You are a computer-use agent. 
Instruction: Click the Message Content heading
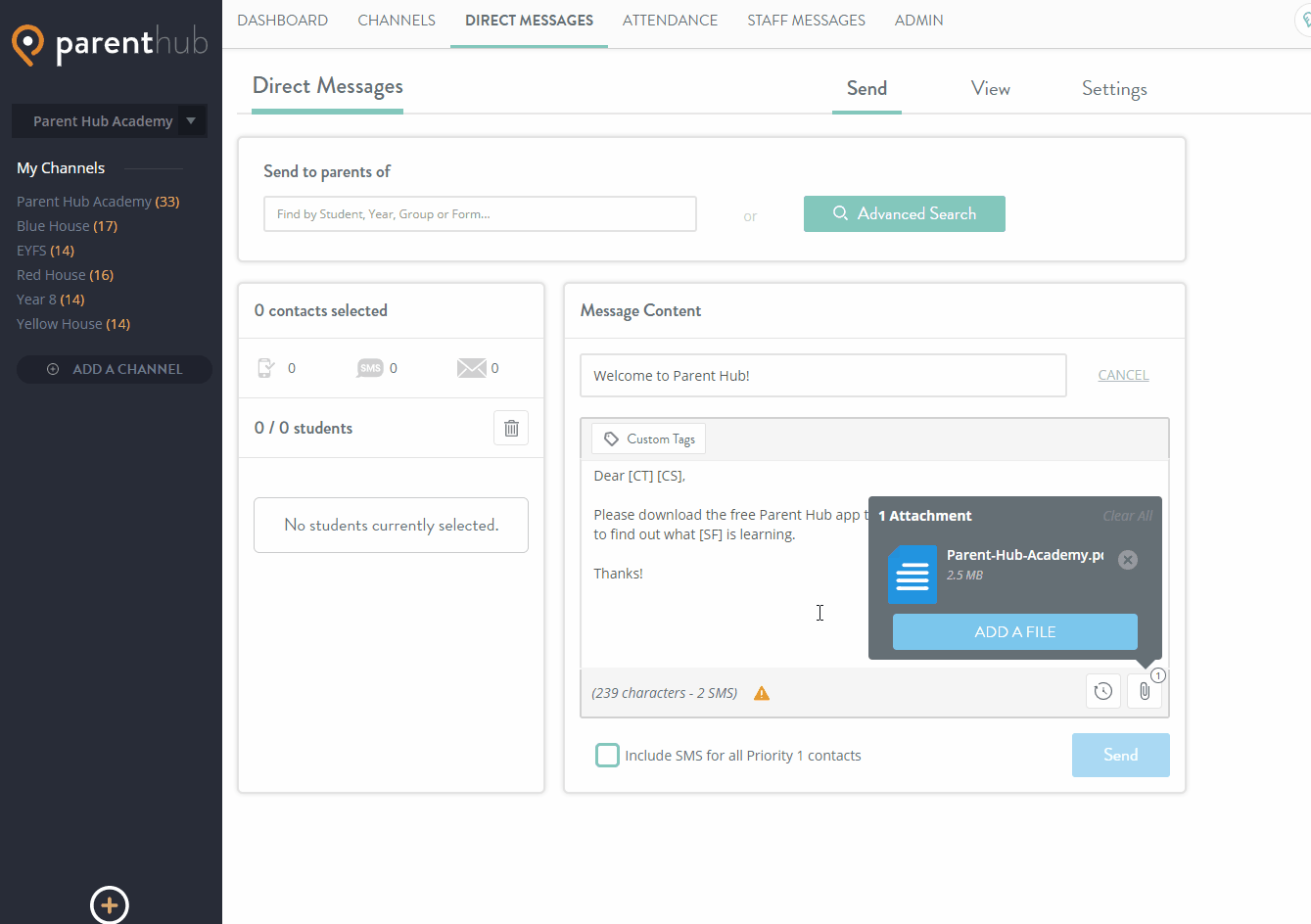(x=640, y=310)
